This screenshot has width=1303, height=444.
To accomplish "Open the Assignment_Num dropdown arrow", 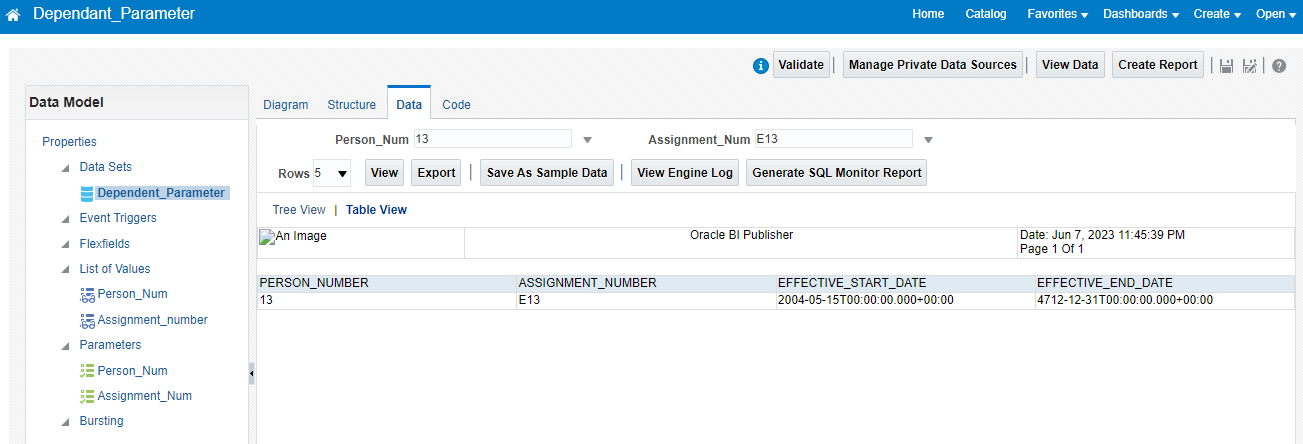I will click(928, 140).
